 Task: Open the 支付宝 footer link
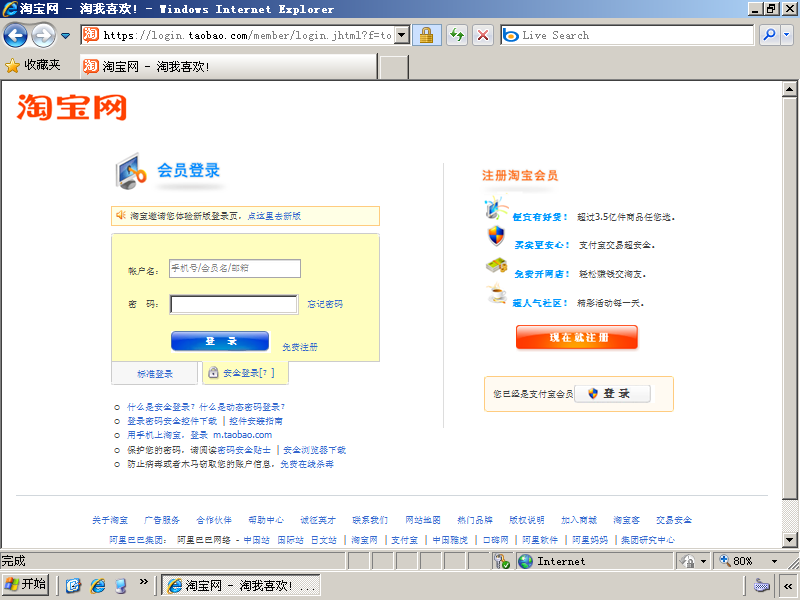405,540
